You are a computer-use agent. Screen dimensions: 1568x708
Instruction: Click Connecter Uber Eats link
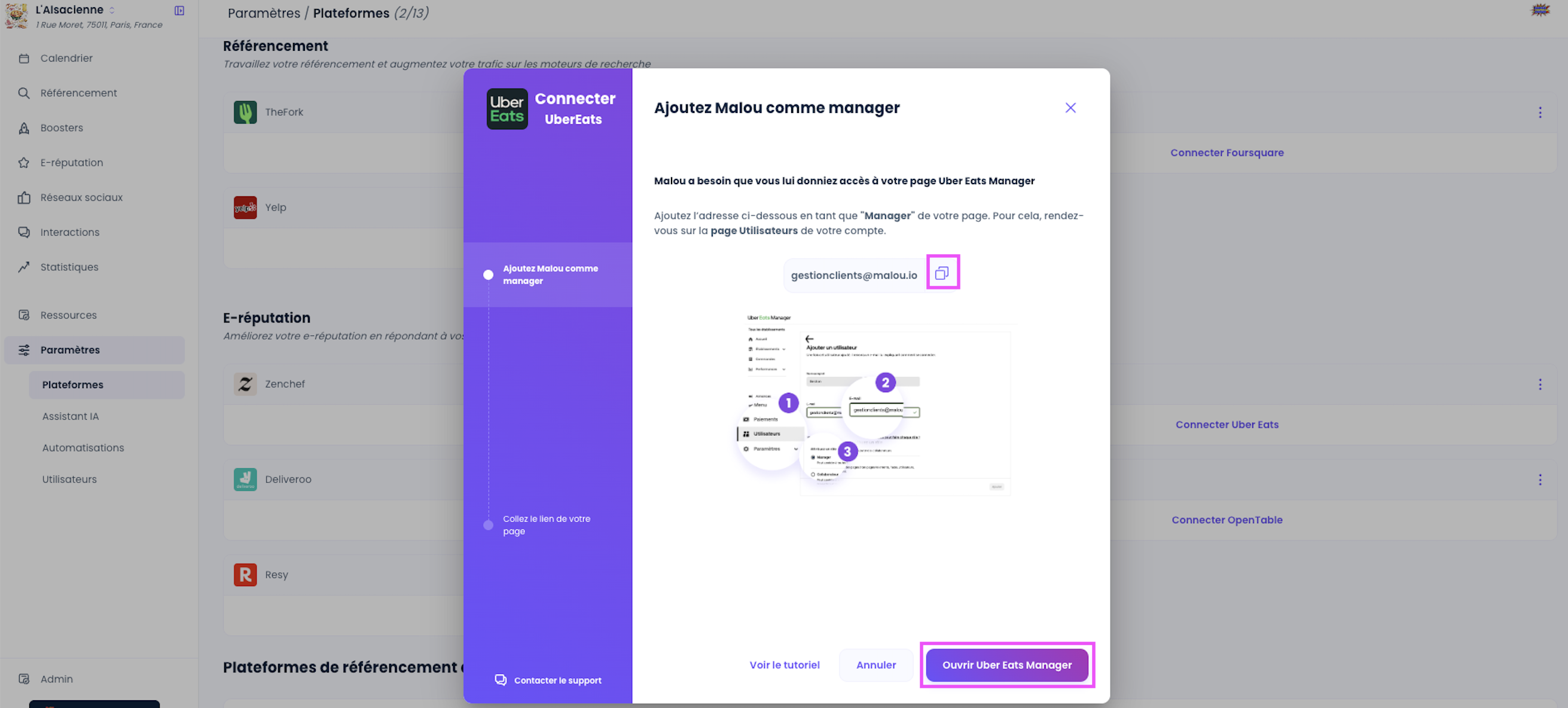click(x=1227, y=425)
